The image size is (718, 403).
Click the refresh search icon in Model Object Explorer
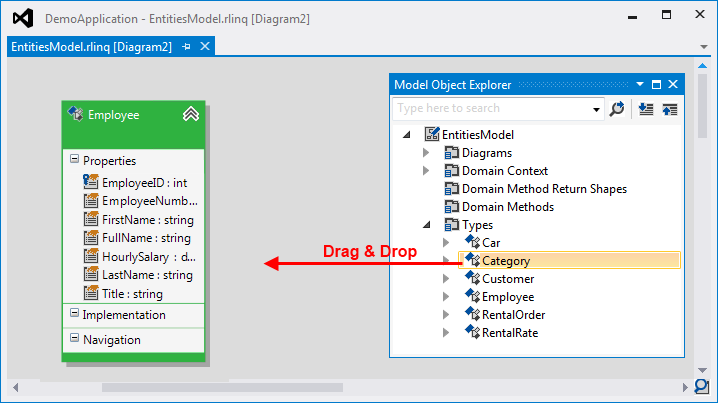coord(617,109)
